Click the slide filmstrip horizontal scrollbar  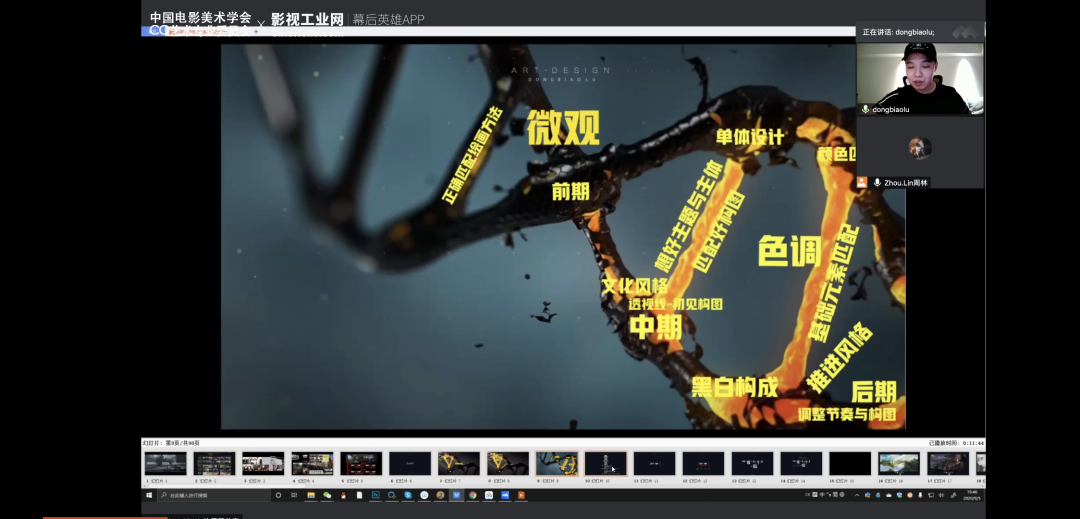[x=560, y=482]
